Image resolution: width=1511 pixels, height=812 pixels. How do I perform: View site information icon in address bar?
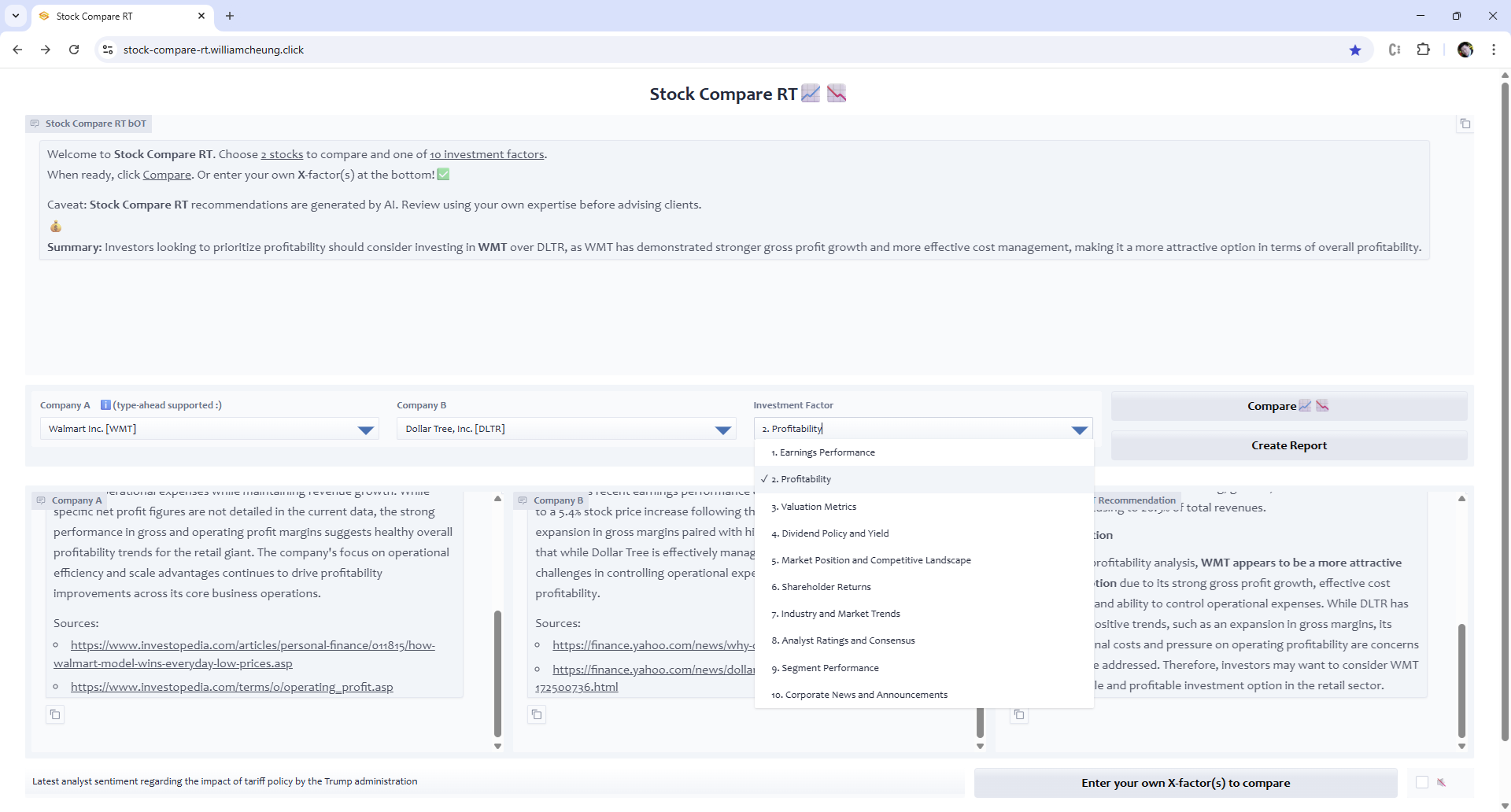(108, 50)
